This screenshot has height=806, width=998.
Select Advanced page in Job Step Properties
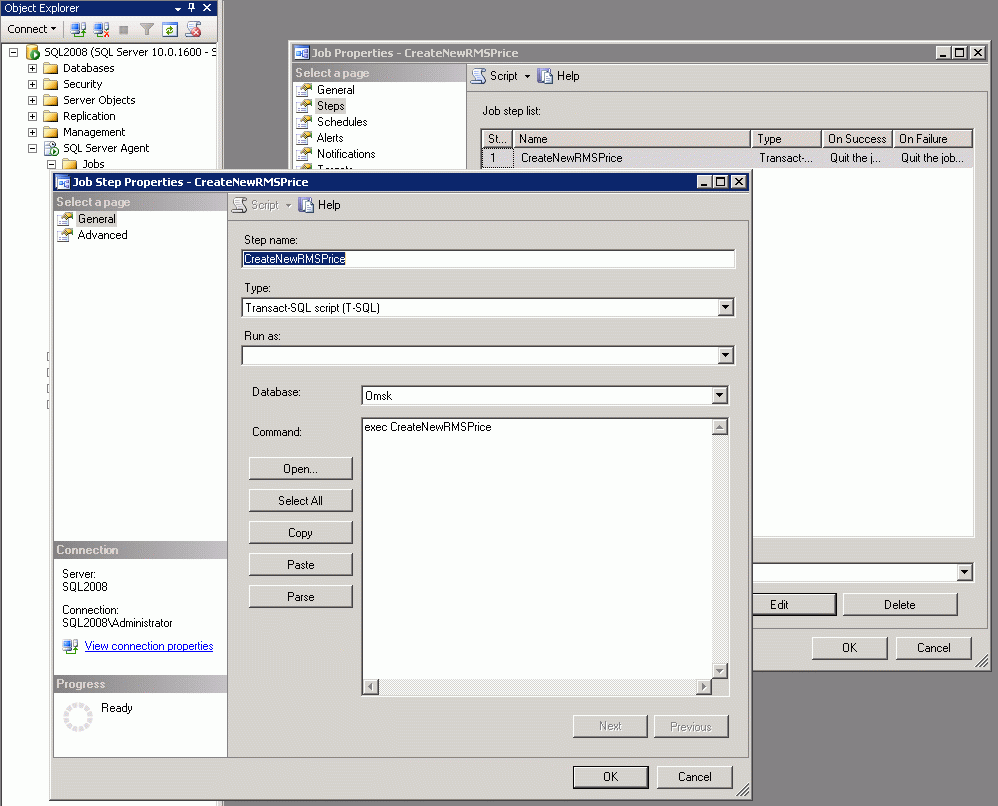tap(102, 235)
